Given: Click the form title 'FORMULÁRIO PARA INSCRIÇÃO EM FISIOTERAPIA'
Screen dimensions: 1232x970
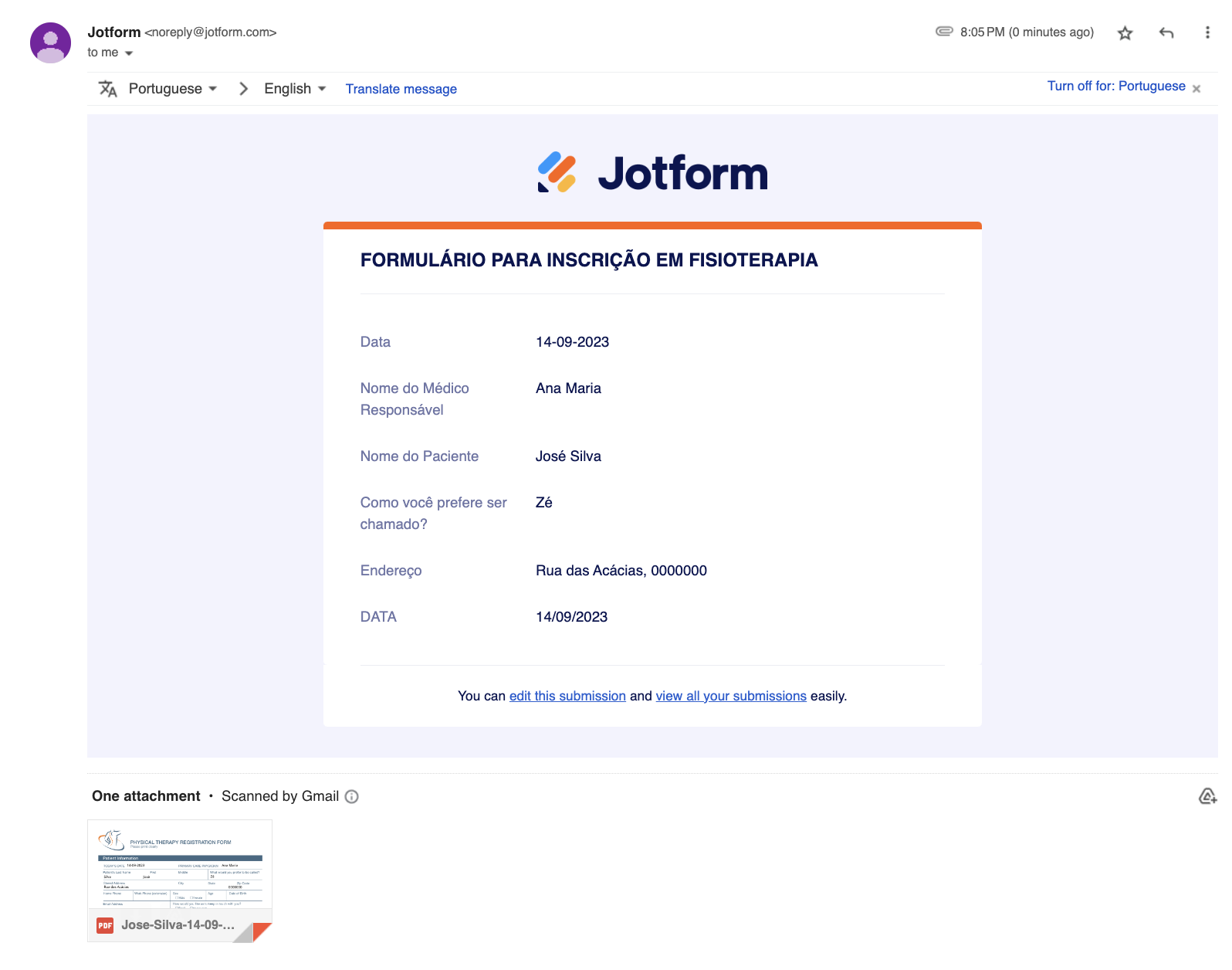Looking at the screenshot, I should (589, 260).
